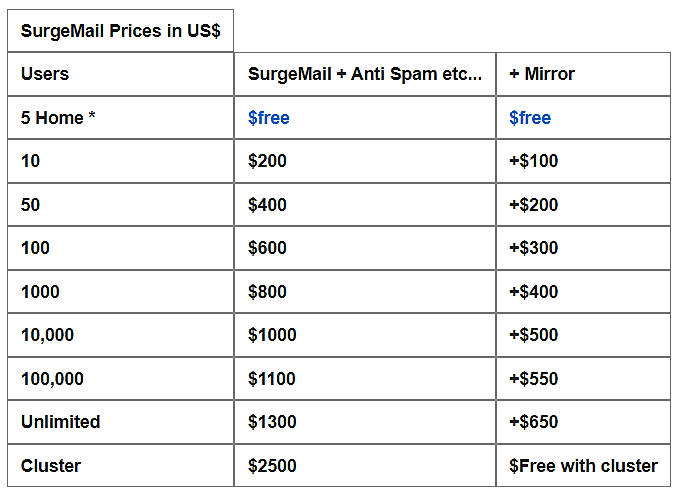Select the Unlimited users row label
Viewport: 682px width, 499px height.
pos(60,422)
